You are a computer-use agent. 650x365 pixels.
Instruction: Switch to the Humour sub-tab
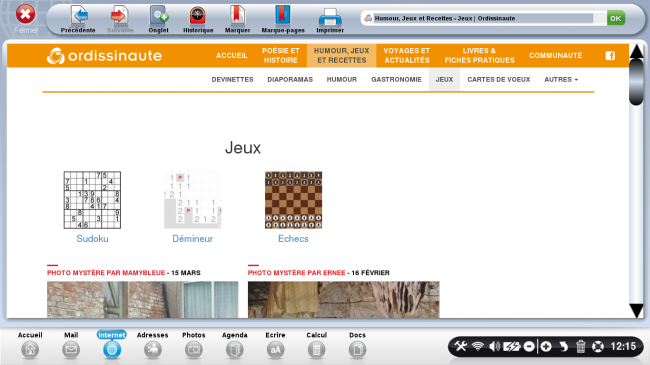pyautogui.click(x=342, y=79)
